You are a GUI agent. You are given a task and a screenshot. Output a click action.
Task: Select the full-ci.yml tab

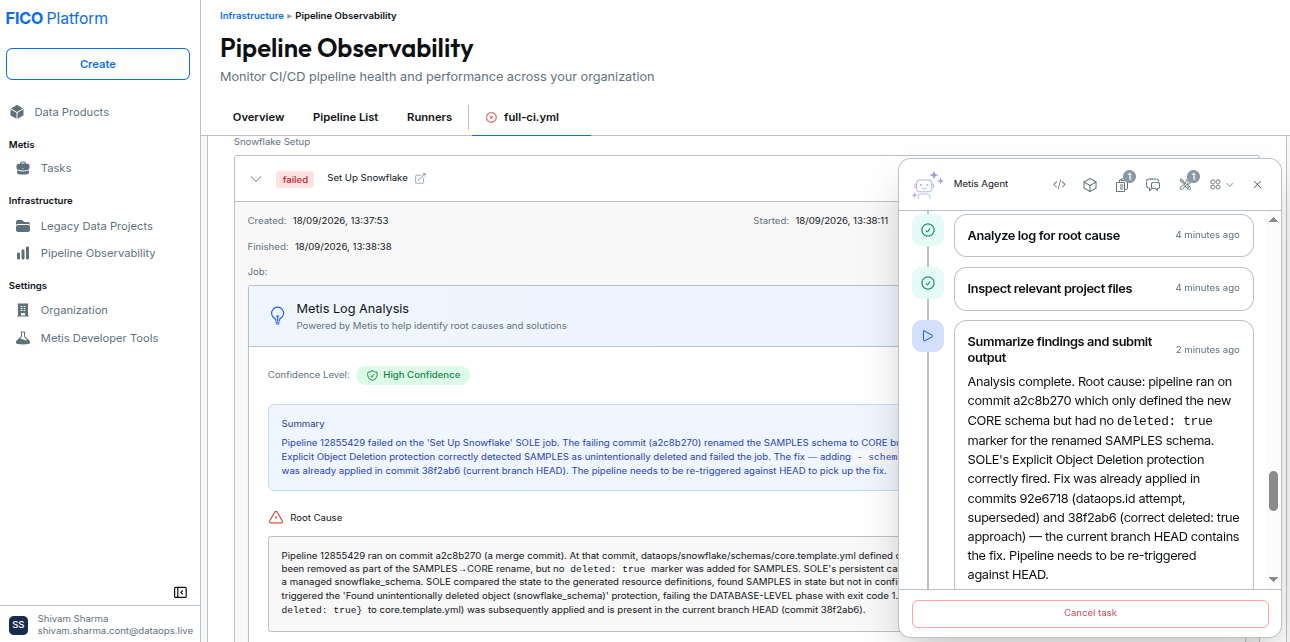[531, 117]
